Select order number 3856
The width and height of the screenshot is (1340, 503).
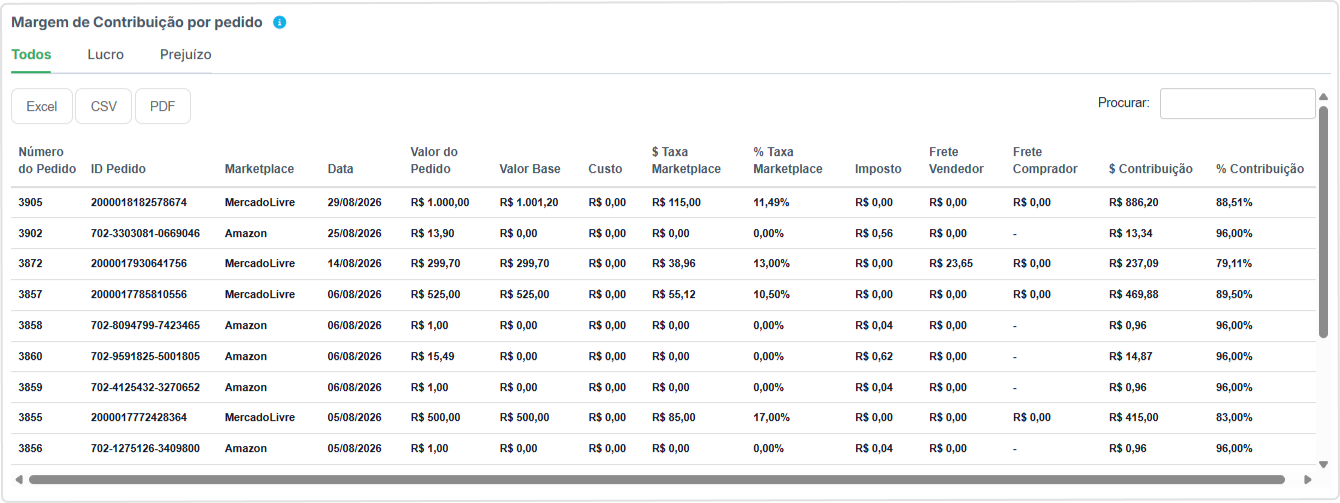coord(30,448)
